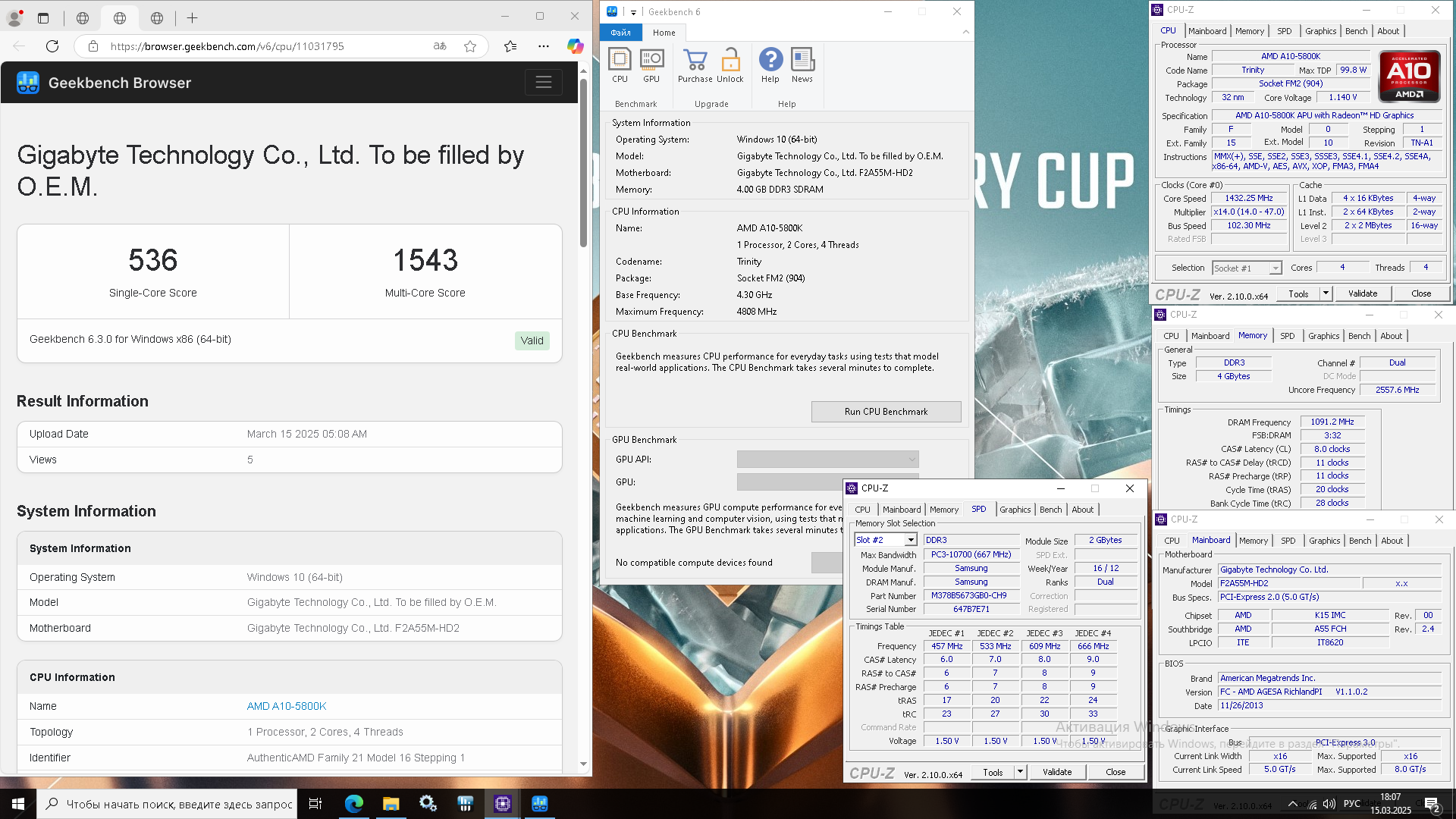Click Validate in CPU-Z processor window
Image resolution: width=1456 pixels, height=819 pixels.
click(x=1362, y=293)
